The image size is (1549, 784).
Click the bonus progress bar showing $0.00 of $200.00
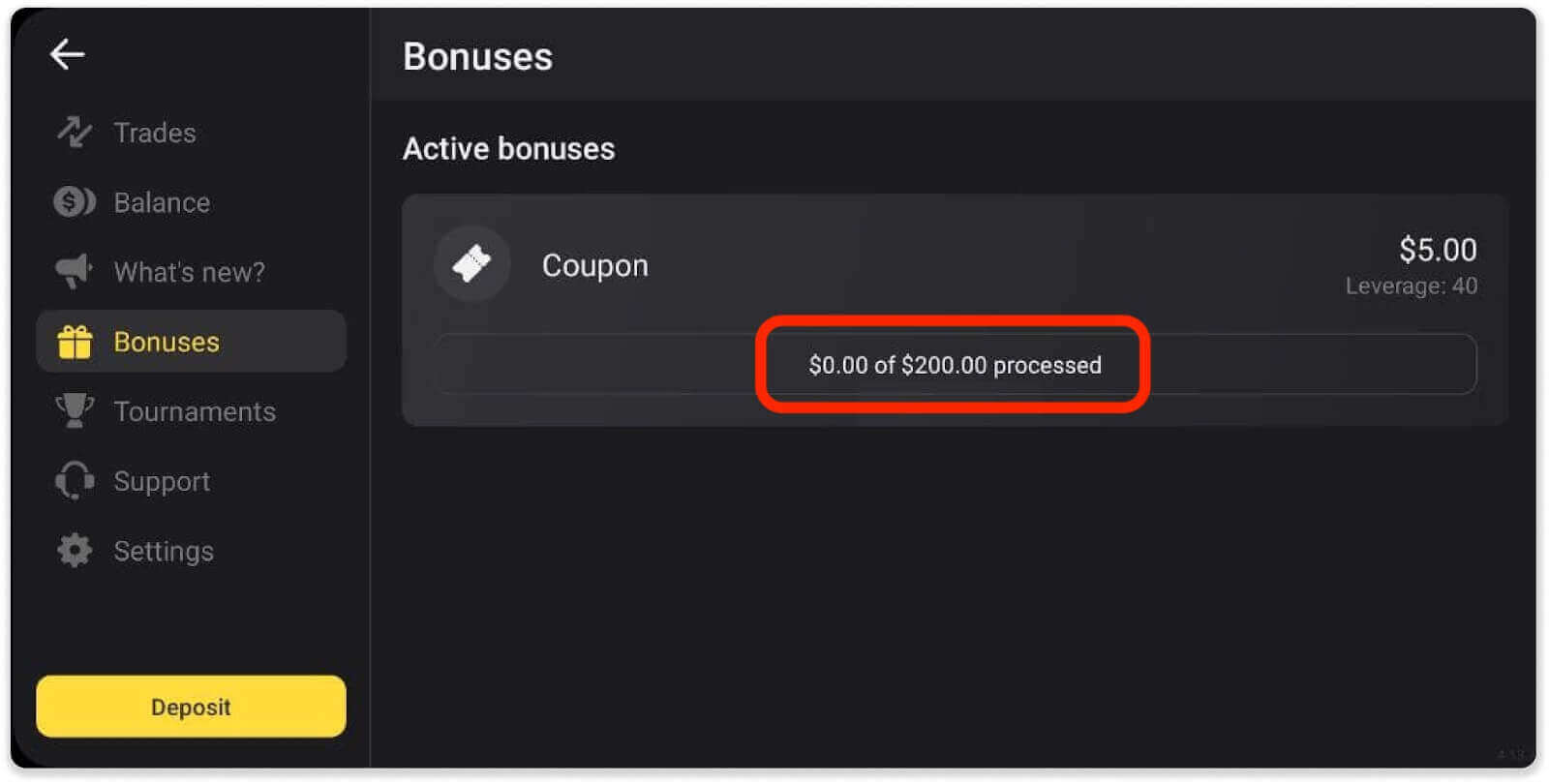pyautogui.click(x=956, y=365)
